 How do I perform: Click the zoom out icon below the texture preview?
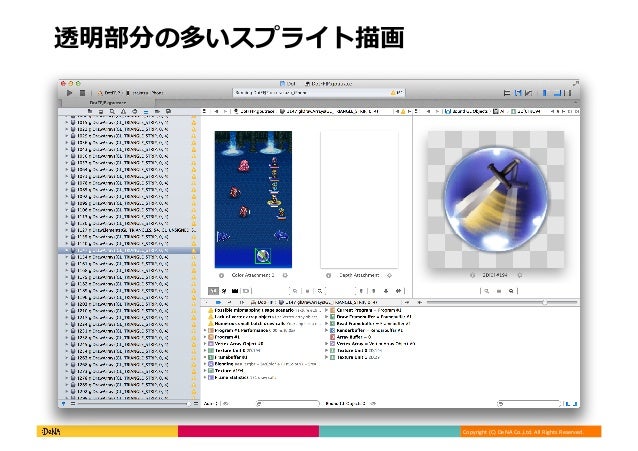point(486,291)
